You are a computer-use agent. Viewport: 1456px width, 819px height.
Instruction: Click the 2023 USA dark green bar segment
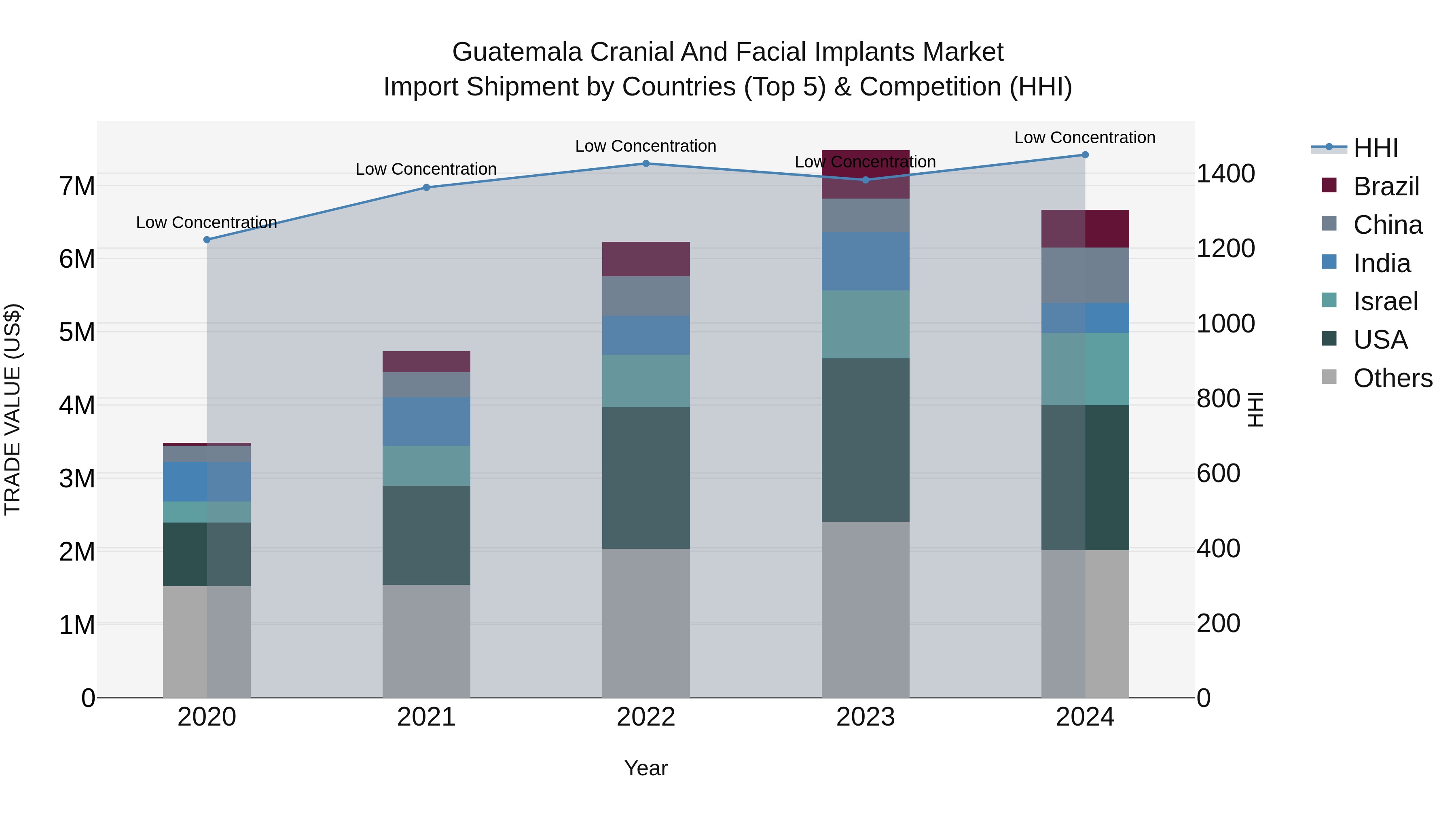[x=866, y=440]
